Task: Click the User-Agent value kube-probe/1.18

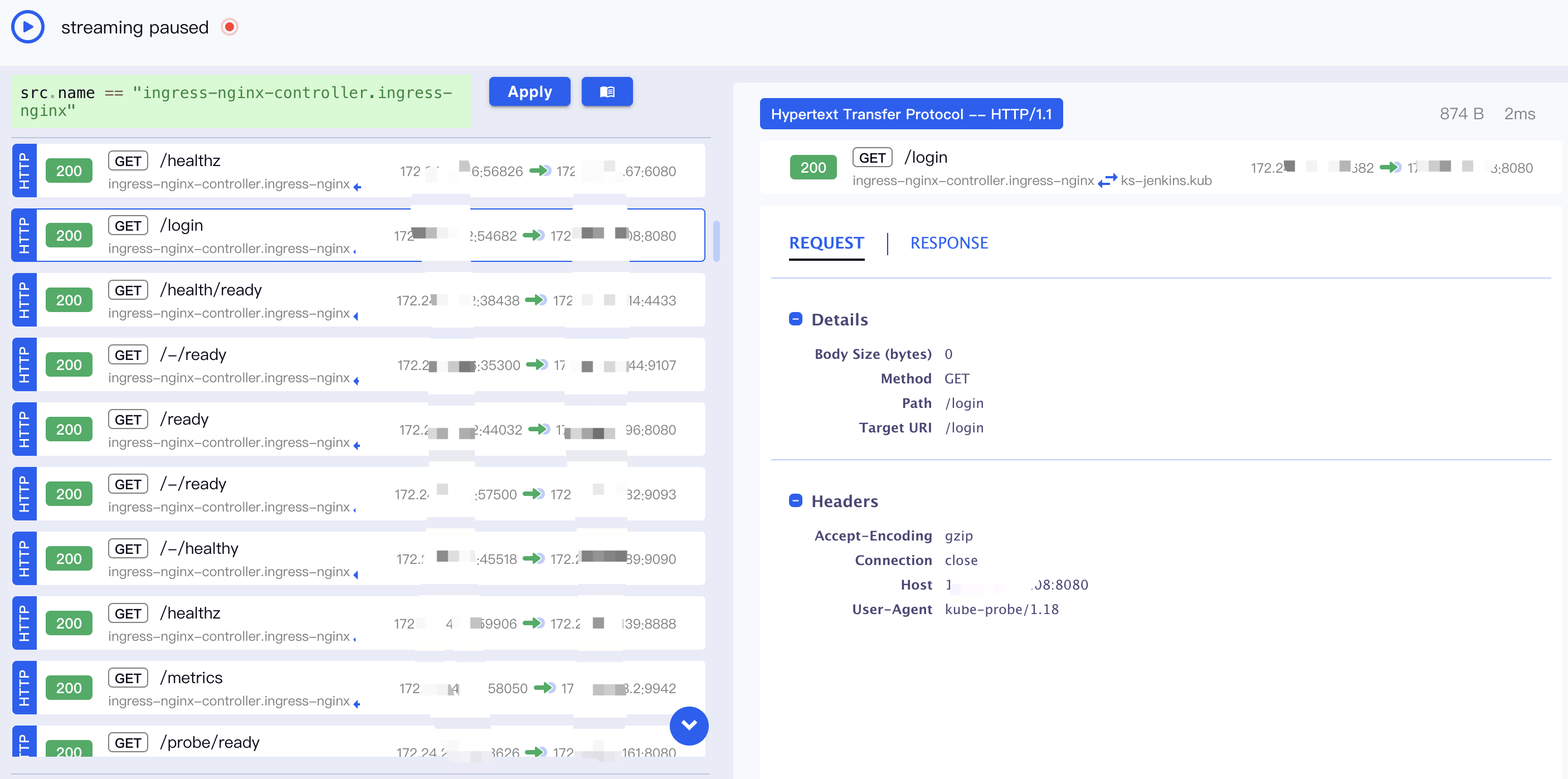Action: pyautogui.click(x=1001, y=609)
